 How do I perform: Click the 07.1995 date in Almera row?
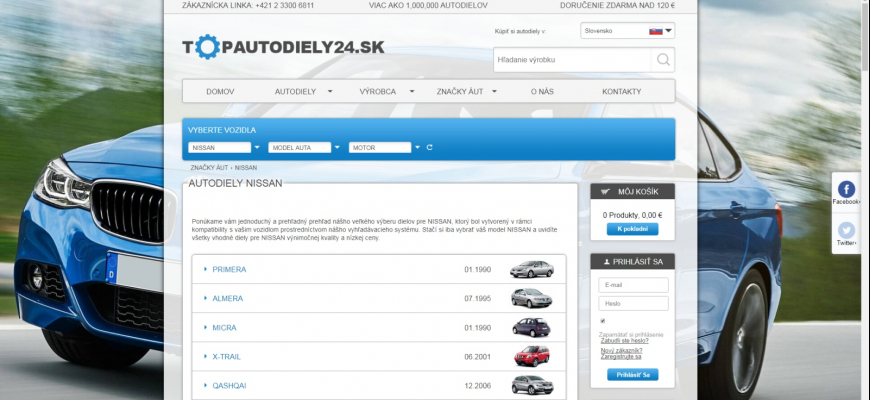pyautogui.click(x=478, y=298)
